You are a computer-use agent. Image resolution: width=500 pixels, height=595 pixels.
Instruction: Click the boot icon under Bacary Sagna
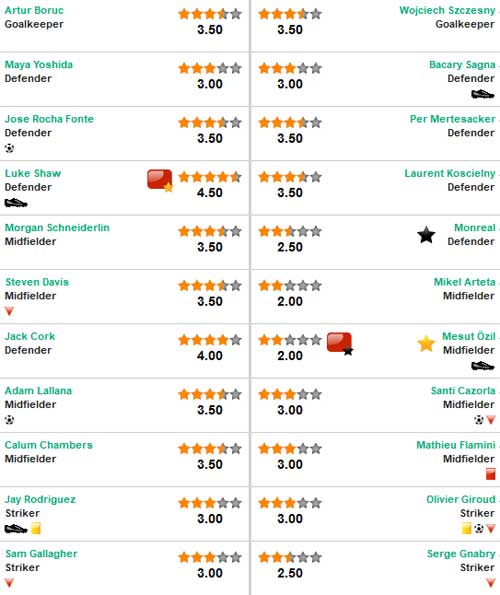tap(483, 94)
